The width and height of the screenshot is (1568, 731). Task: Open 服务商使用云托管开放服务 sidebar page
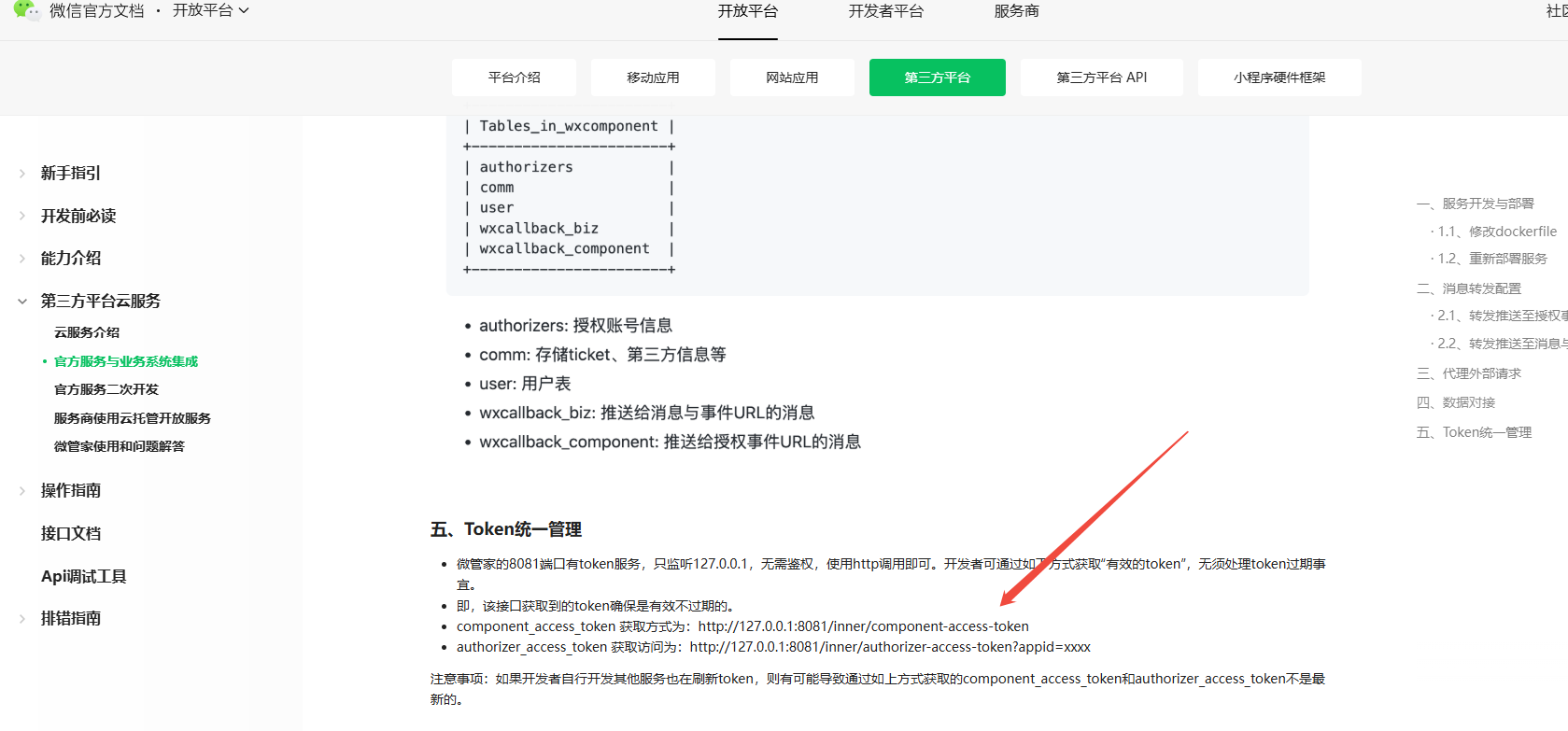coord(133,418)
